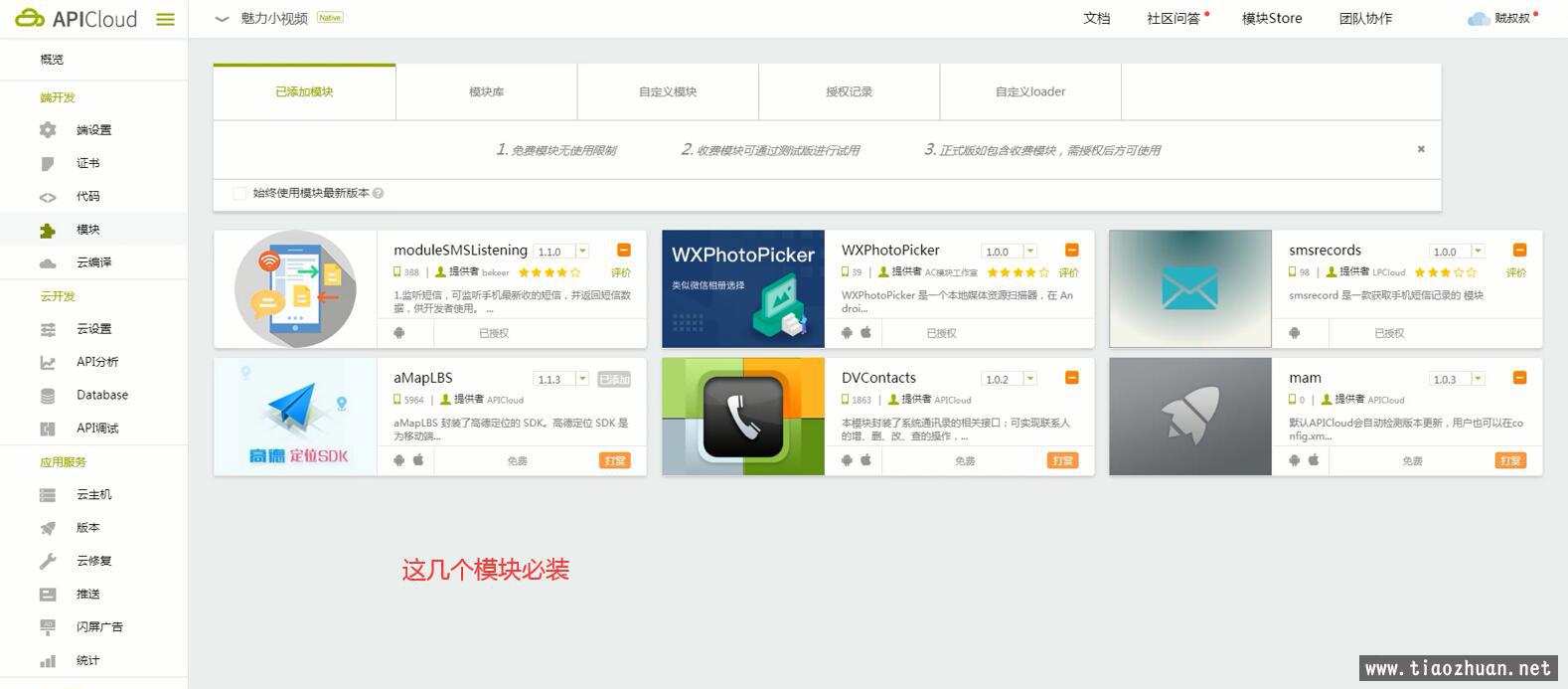
Task: Remove smsrecords with orange minus icon
Action: point(1519,251)
